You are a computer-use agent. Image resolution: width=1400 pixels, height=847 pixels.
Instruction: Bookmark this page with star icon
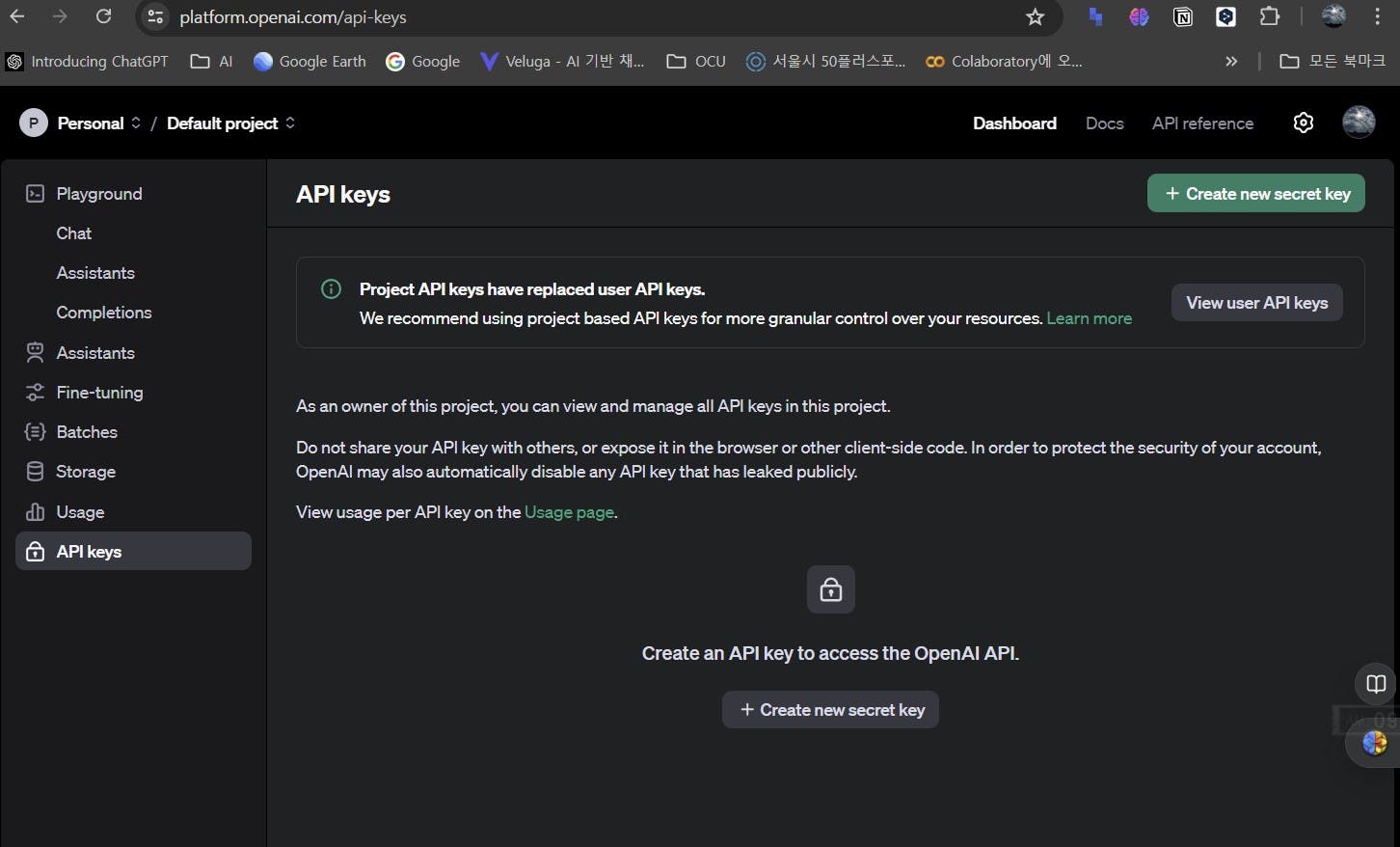1035,17
